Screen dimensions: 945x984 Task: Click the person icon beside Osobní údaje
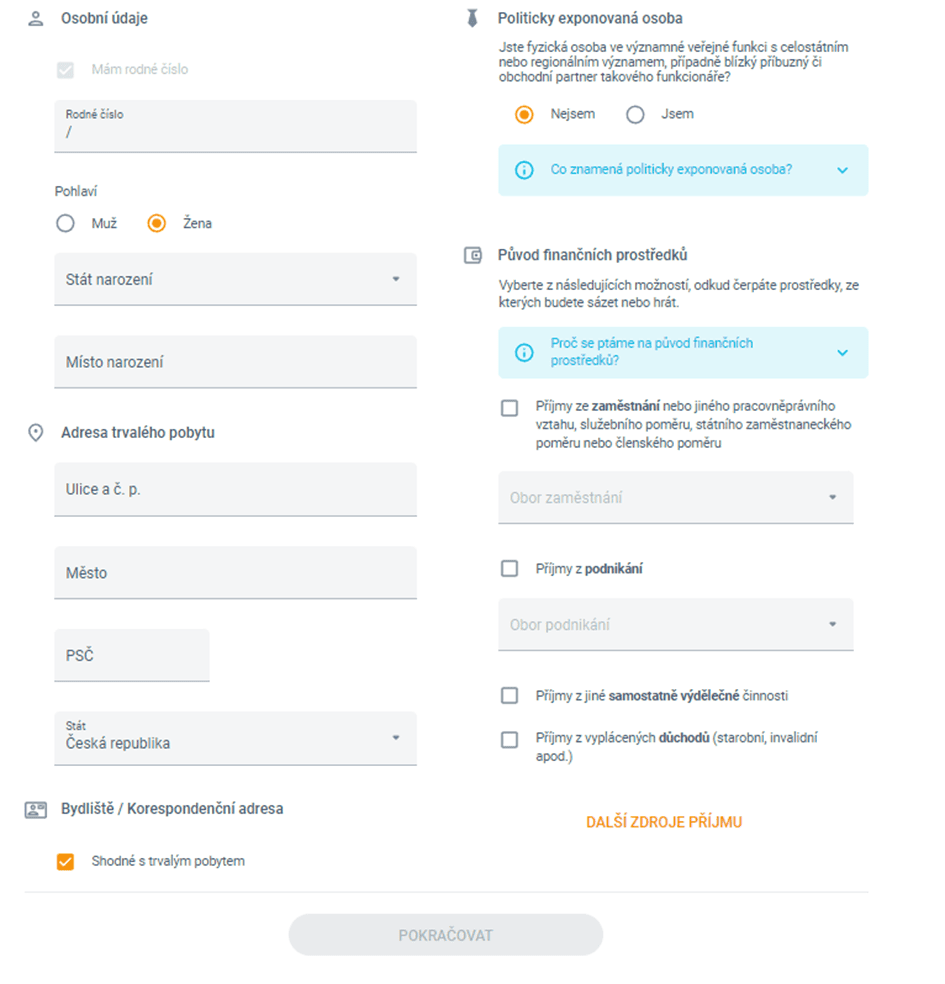(x=36, y=19)
